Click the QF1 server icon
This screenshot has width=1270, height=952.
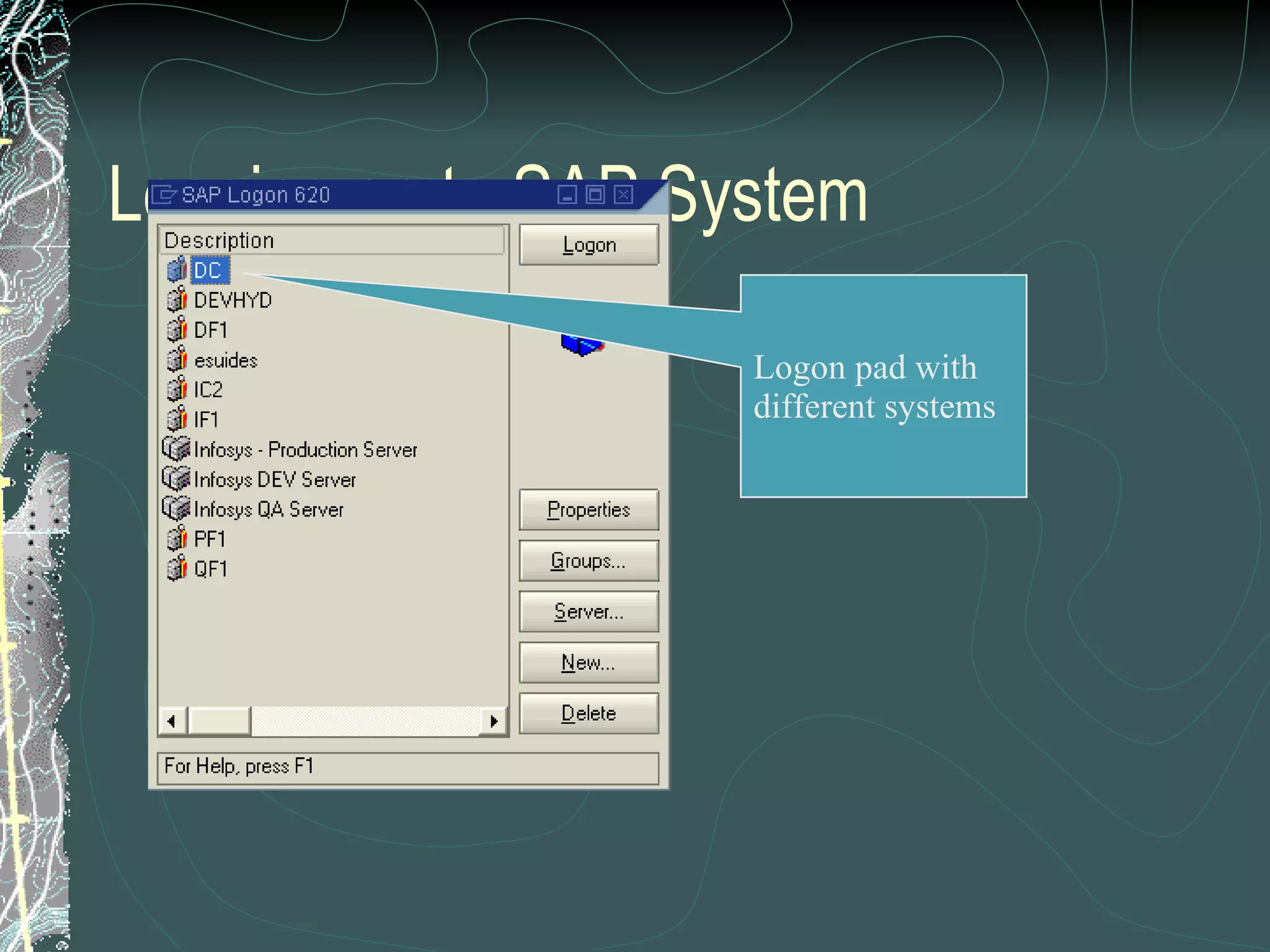coord(177,568)
